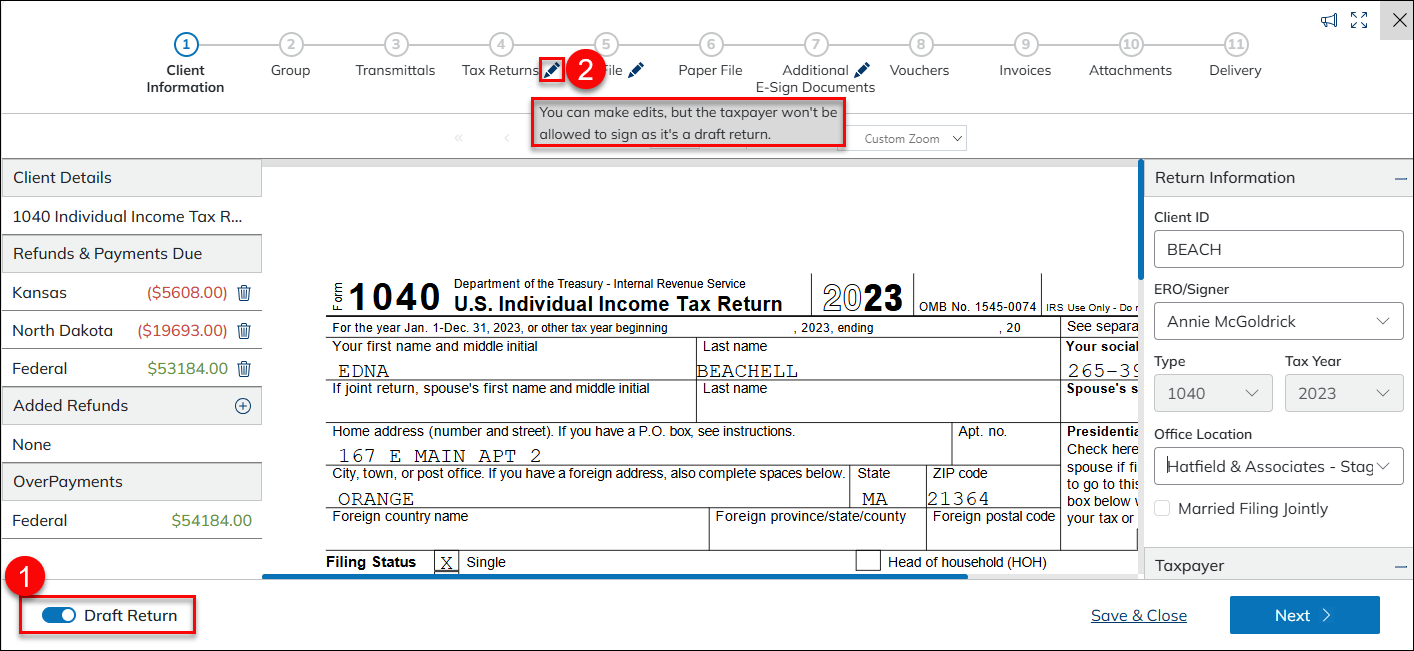Jump to step 9 Invoices
The image size is (1414, 651).
(x=1025, y=45)
